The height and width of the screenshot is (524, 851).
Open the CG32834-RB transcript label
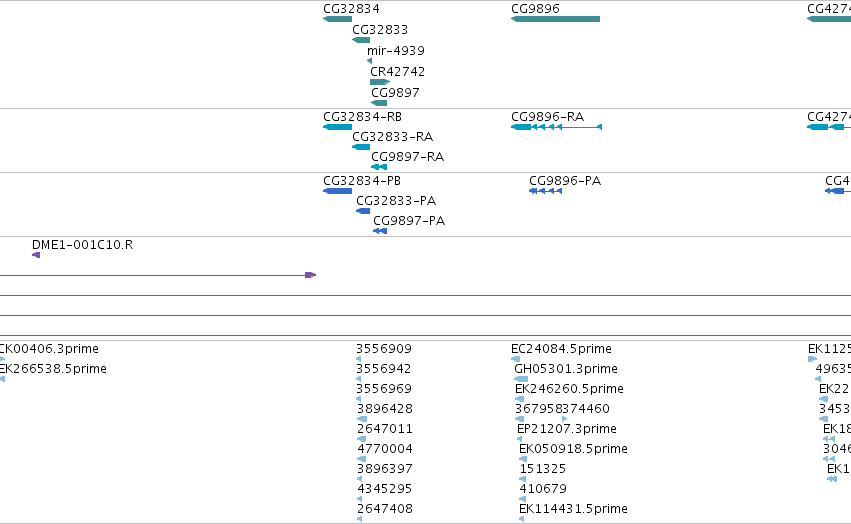[363, 117]
